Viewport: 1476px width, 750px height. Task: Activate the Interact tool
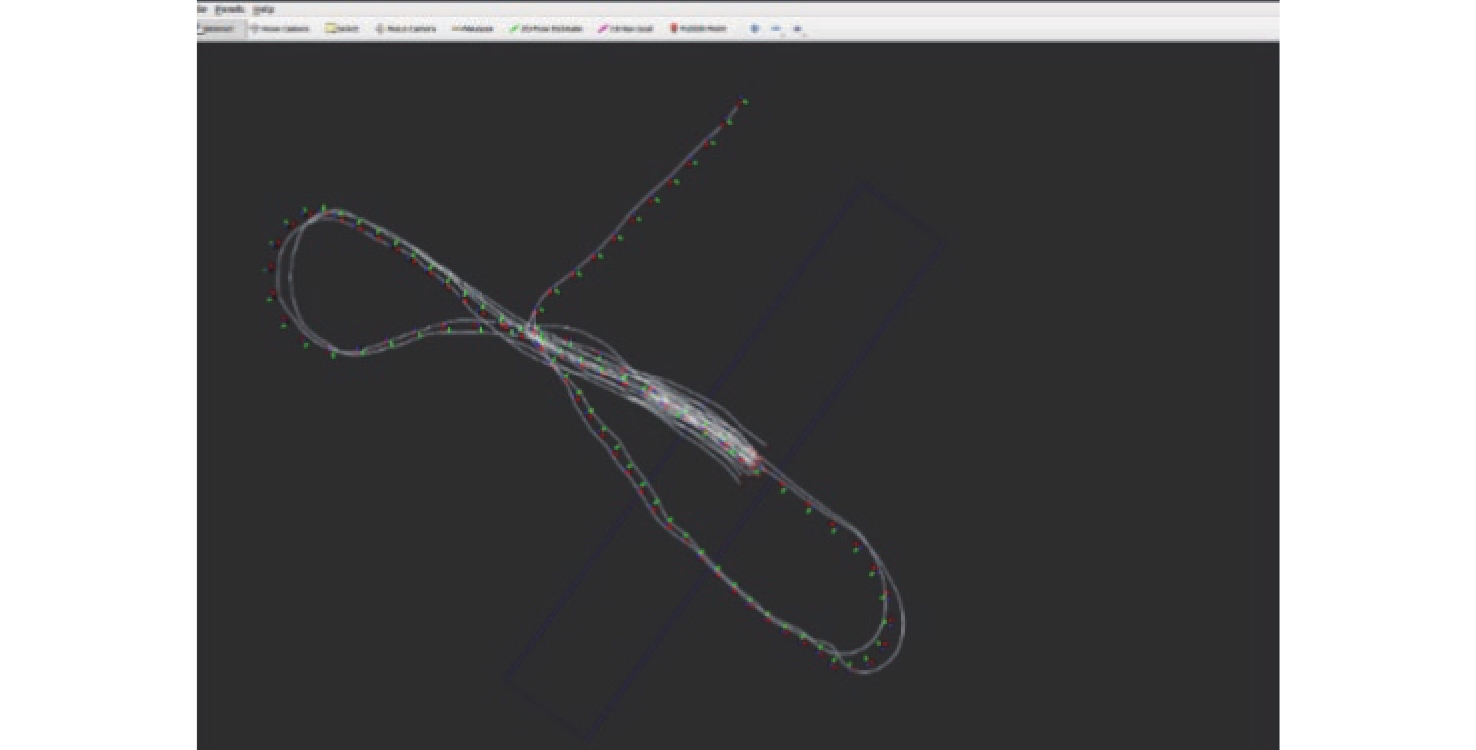220,29
